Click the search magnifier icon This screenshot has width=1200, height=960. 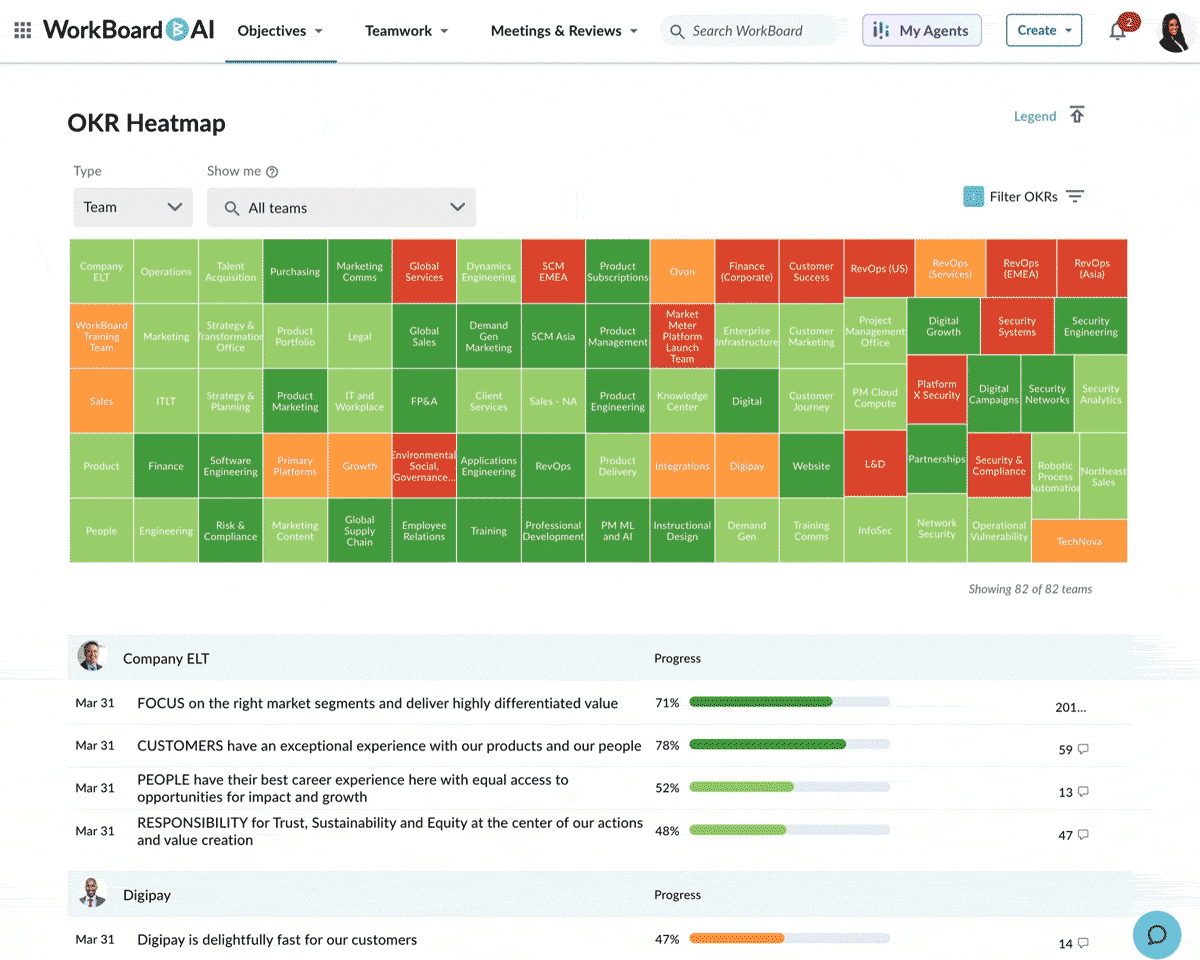678,31
